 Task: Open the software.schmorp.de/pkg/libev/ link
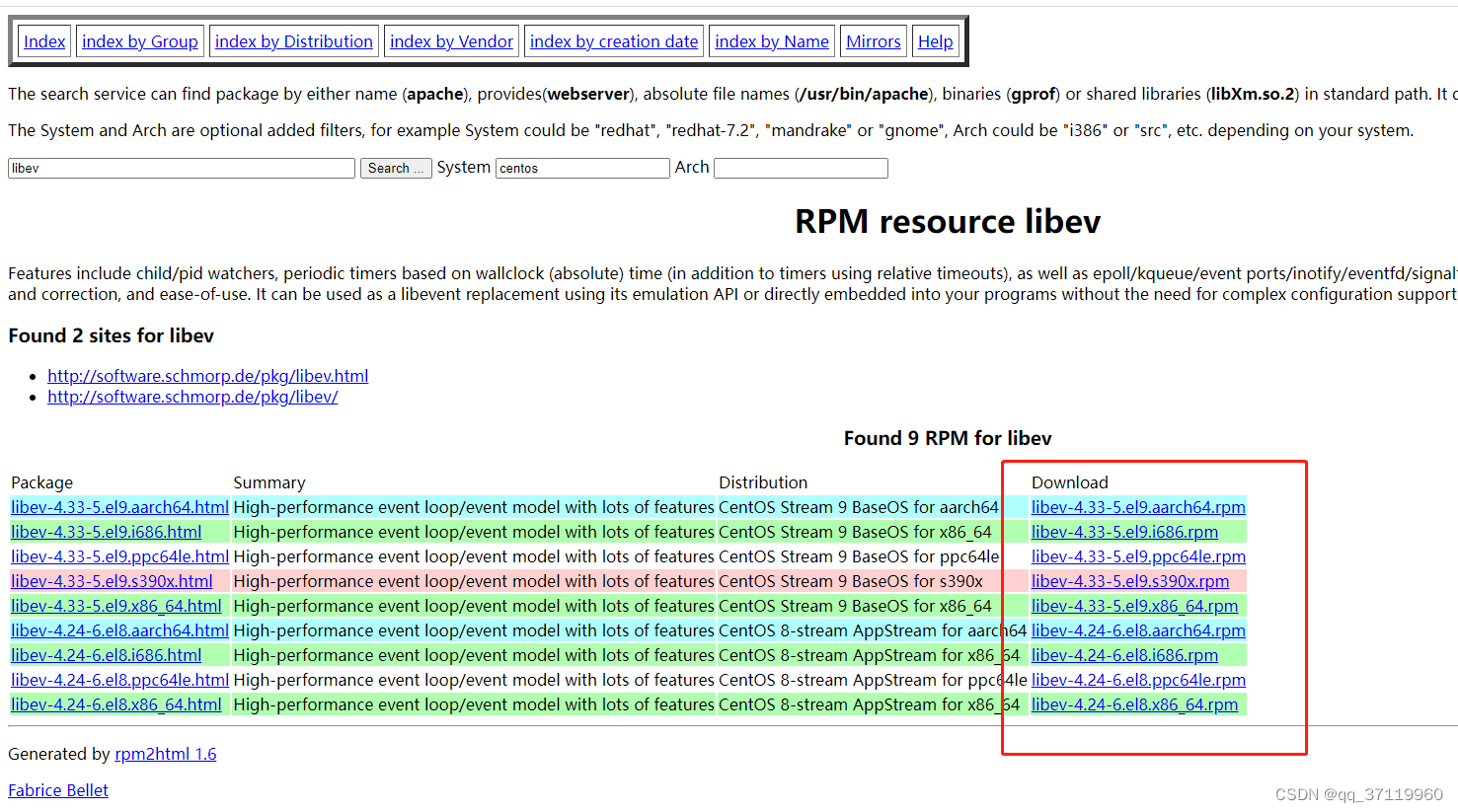click(192, 397)
